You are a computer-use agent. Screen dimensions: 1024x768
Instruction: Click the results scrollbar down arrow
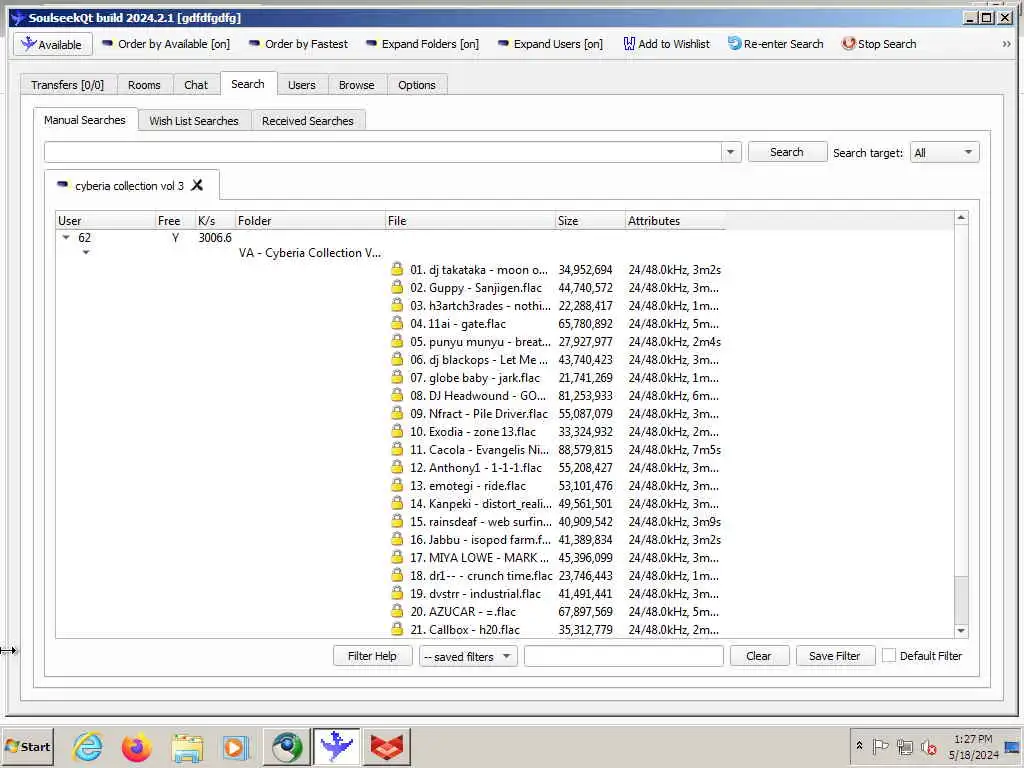(961, 630)
